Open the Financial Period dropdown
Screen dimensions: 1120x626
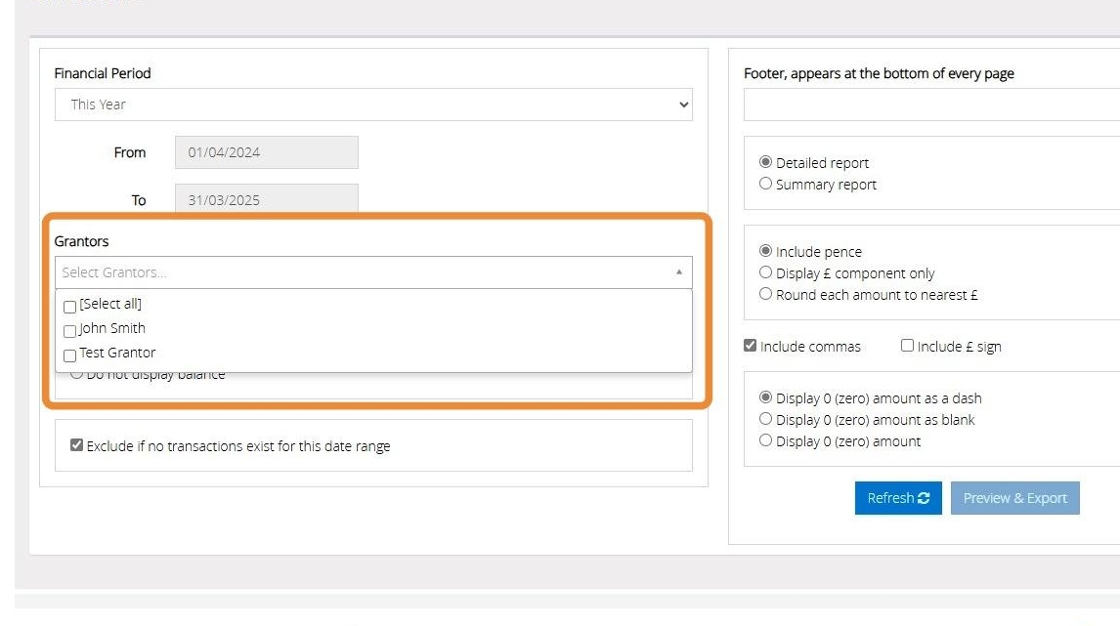tap(373, 104)
